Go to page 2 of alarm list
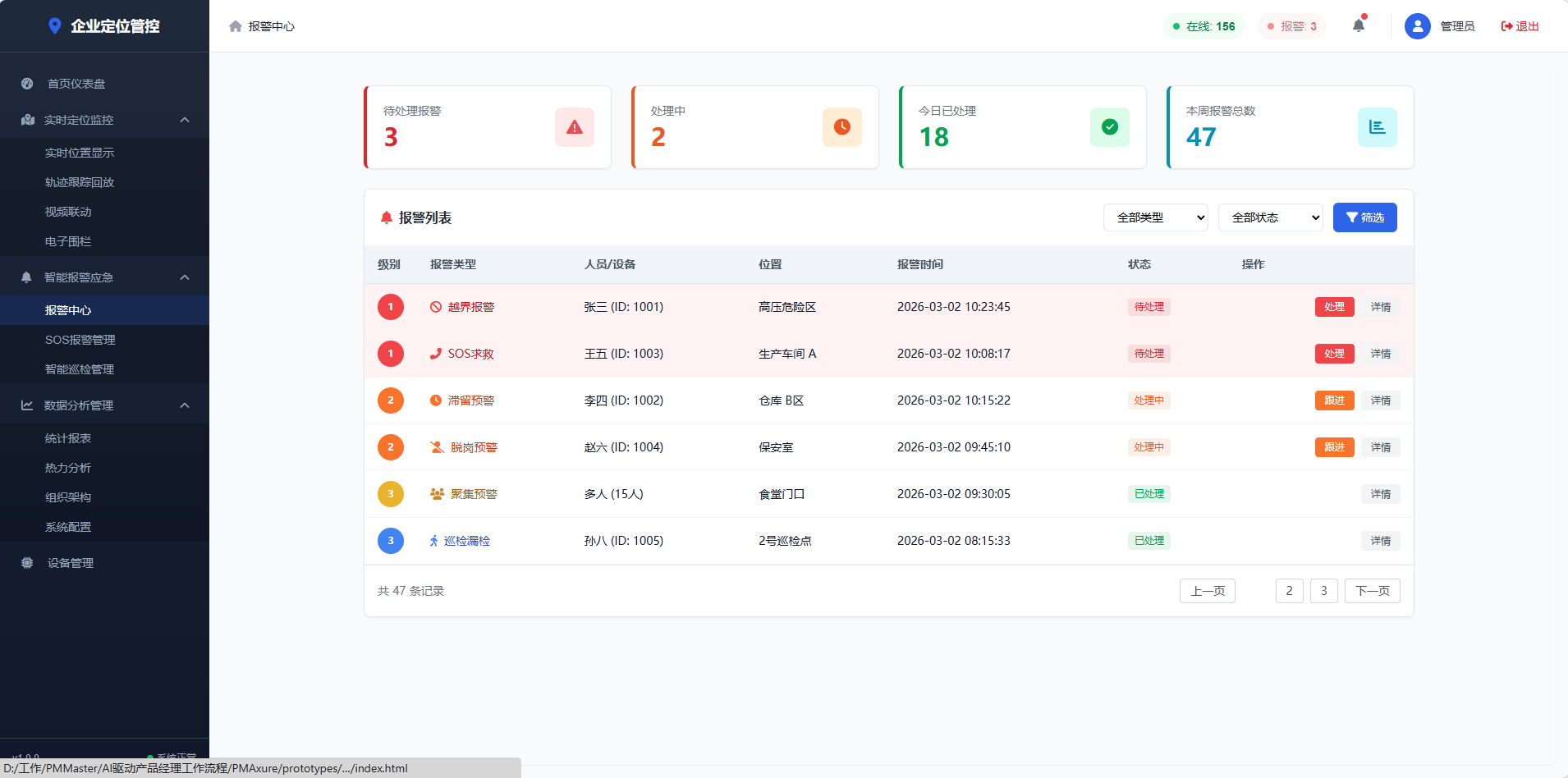Viewport: 1568px width, 778px height. 1289,591
